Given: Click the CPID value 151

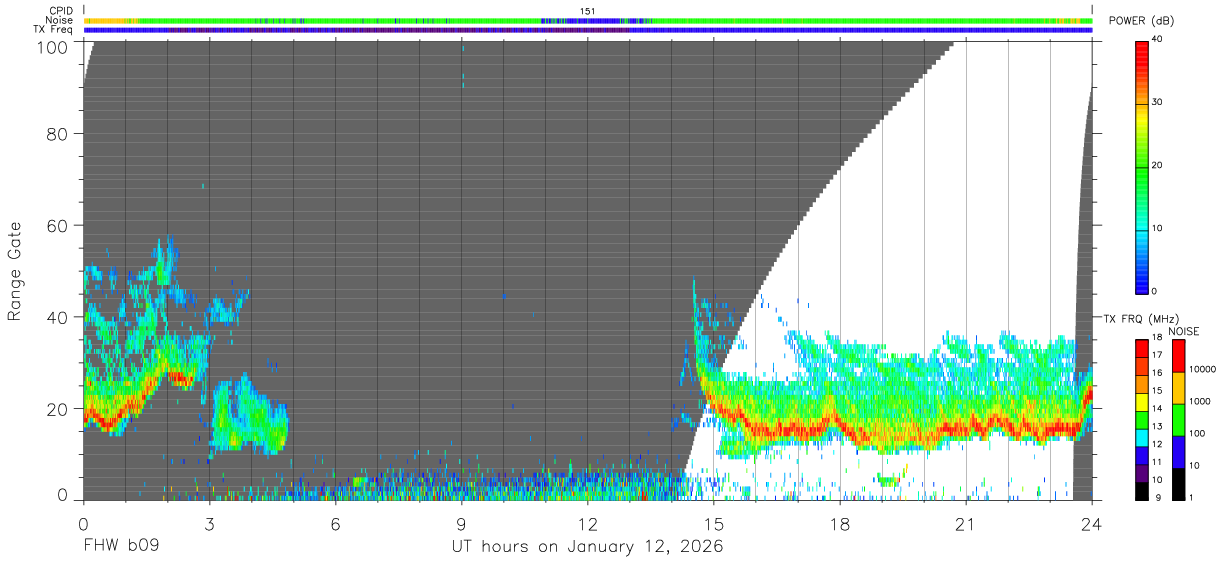Looking at the screenshot, I should pos(588,11).
